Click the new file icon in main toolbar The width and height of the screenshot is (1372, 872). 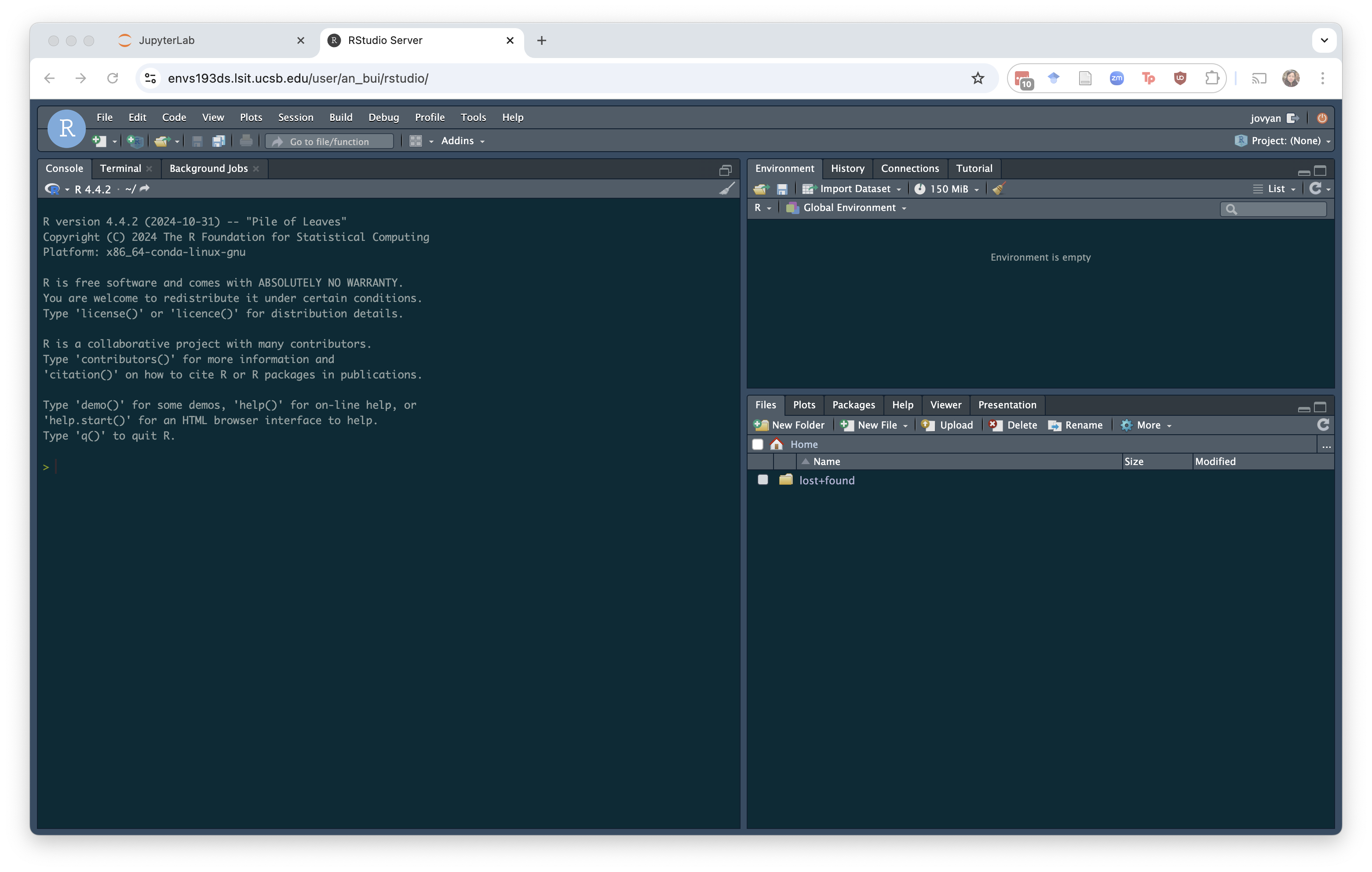pos(99,141)
